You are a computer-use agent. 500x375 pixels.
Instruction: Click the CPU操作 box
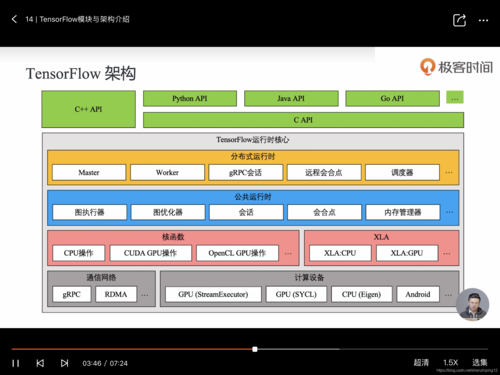79,253
